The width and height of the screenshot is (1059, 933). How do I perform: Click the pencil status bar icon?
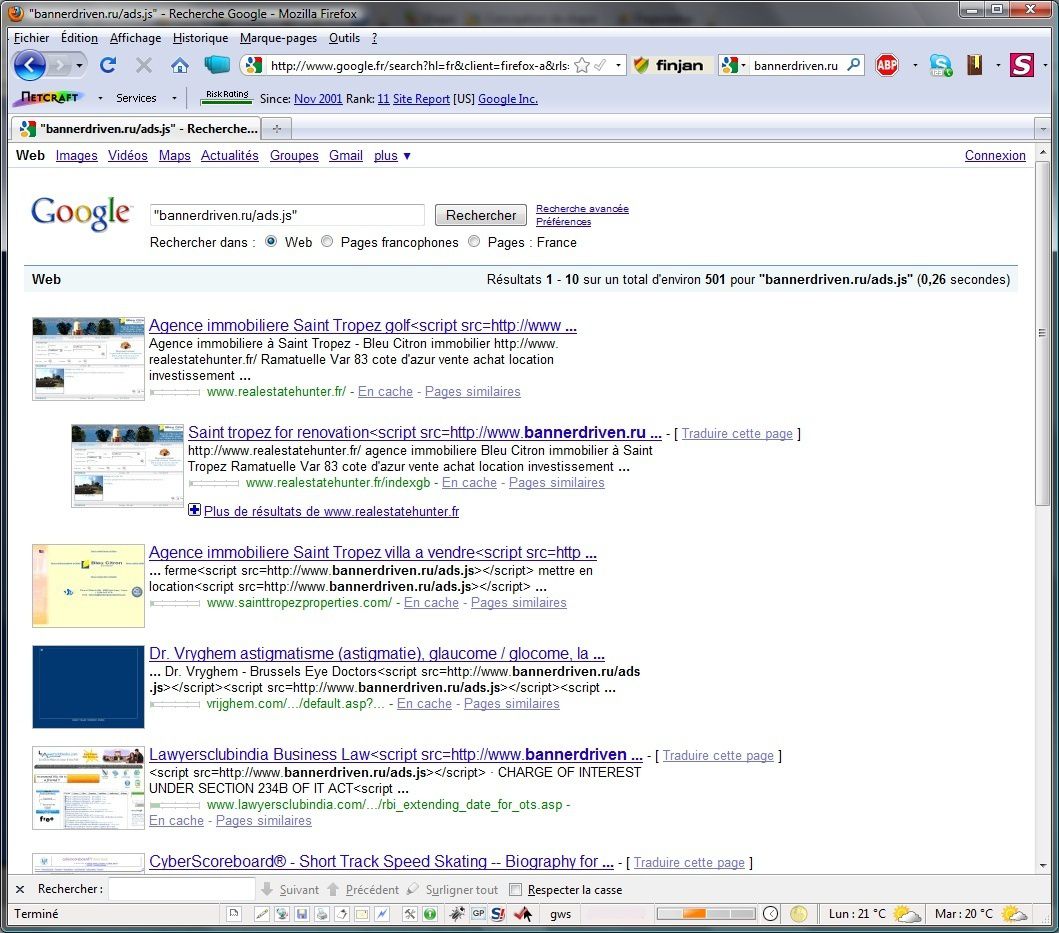[x=261, y=914]
